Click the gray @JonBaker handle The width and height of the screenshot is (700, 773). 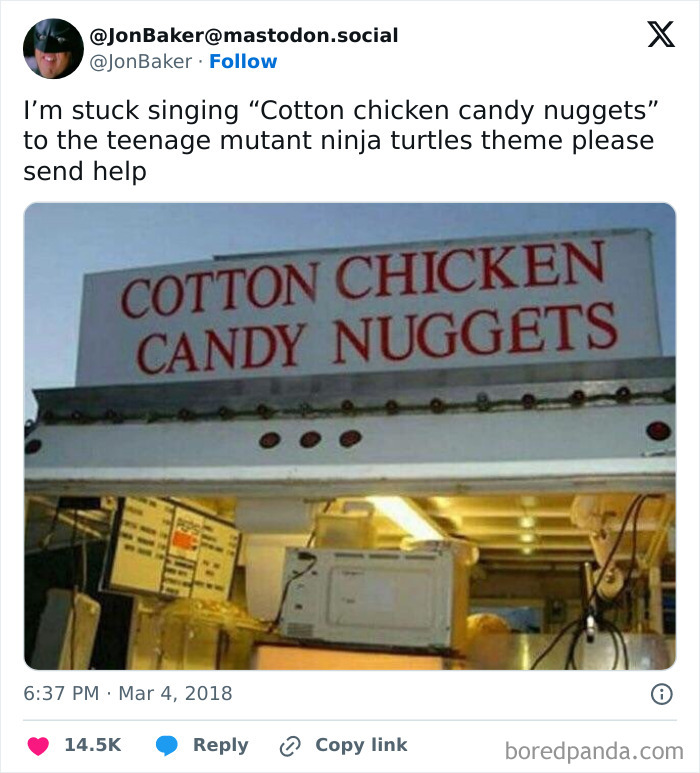pyautogui.click(x=141, y=61)
